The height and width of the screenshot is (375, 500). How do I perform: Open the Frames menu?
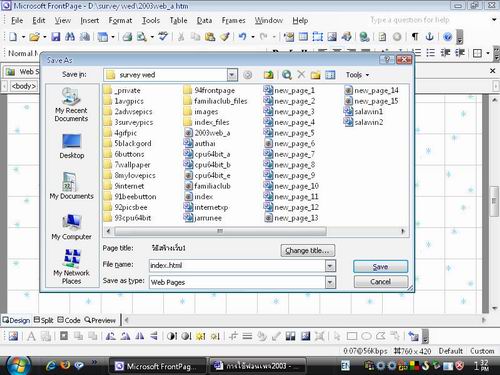click(233, 20)
